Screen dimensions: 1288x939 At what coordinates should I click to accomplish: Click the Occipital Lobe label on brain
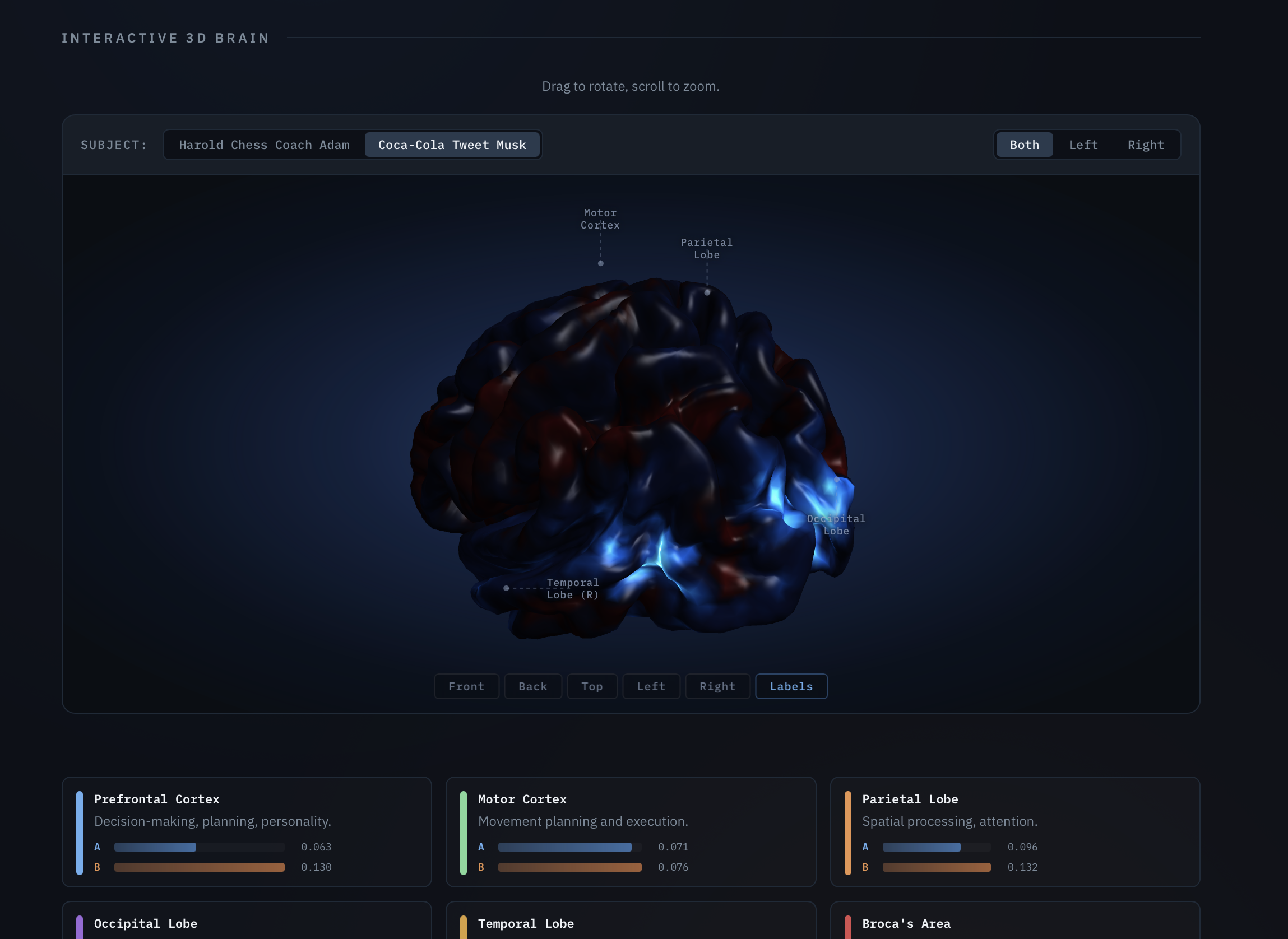pyautogui.click(x=836, y=525)
